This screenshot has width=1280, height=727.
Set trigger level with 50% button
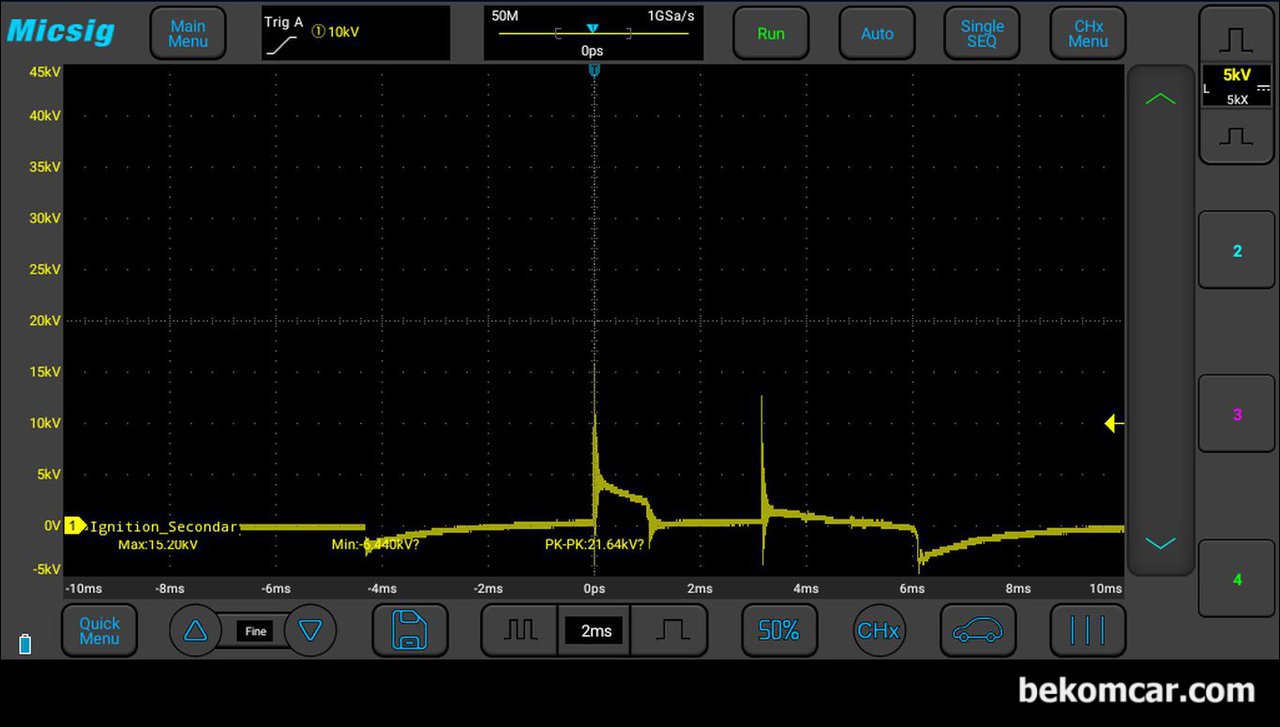pos(778,631)
